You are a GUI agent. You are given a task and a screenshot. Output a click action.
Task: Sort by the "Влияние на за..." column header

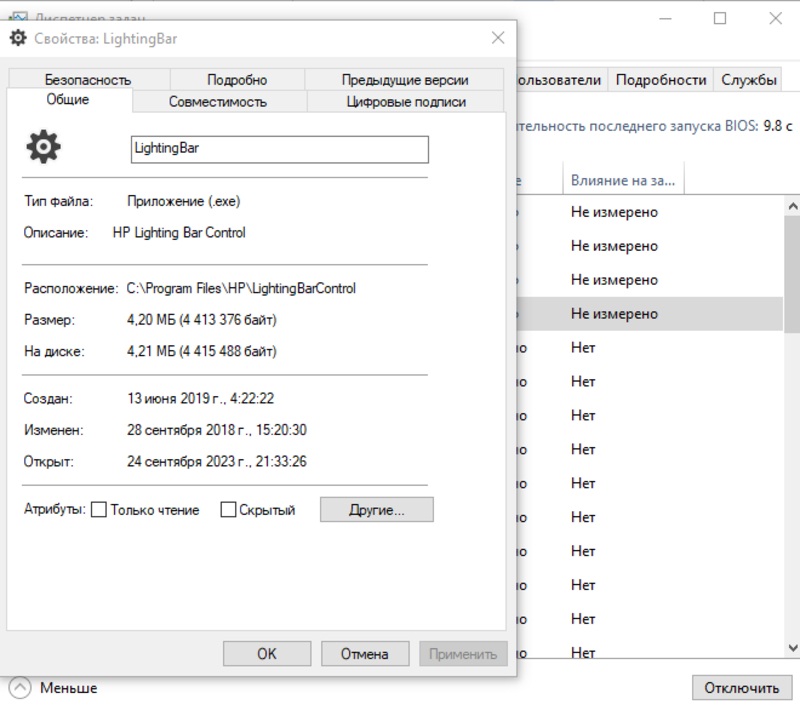622,180
